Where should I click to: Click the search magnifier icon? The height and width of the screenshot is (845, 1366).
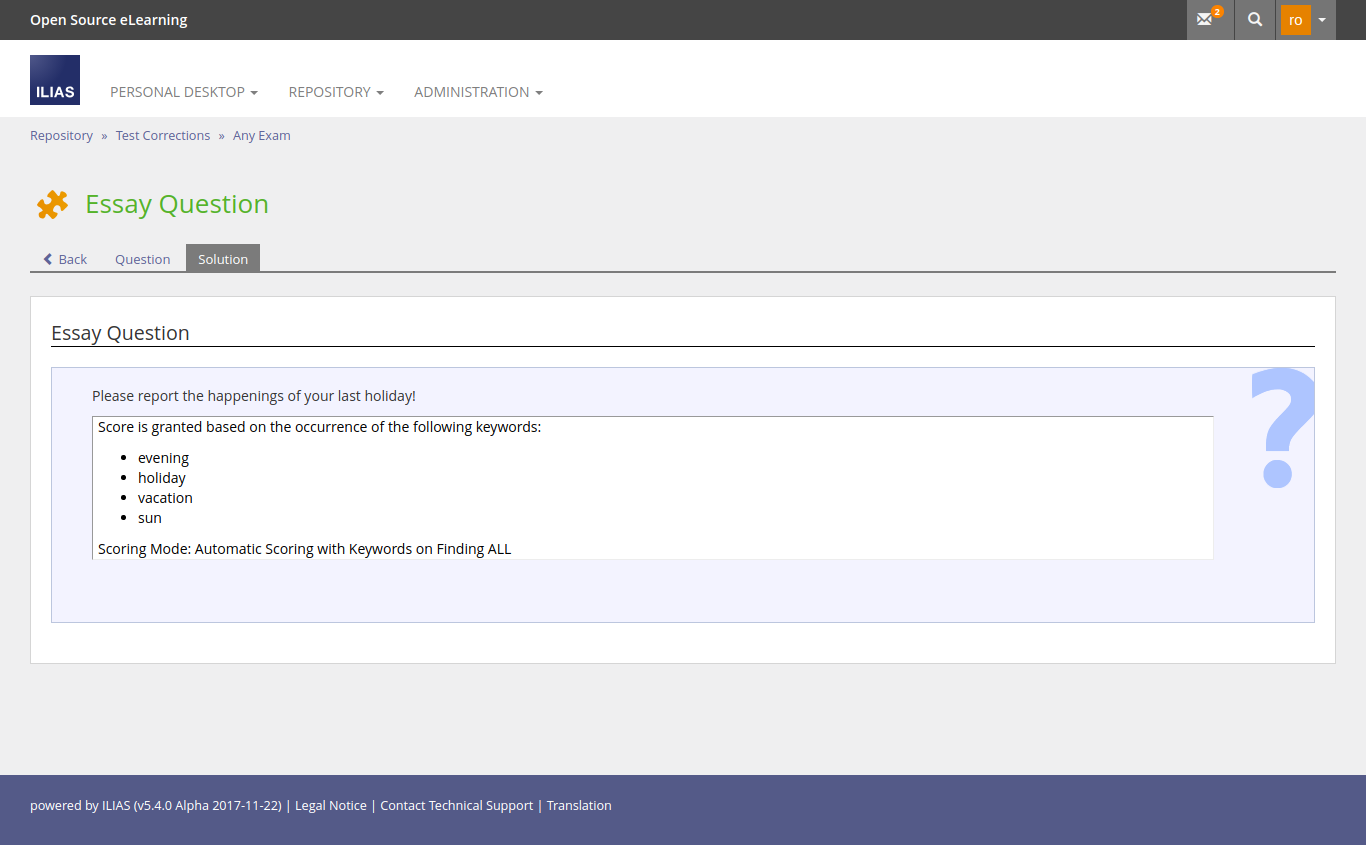coord(1255,20)
